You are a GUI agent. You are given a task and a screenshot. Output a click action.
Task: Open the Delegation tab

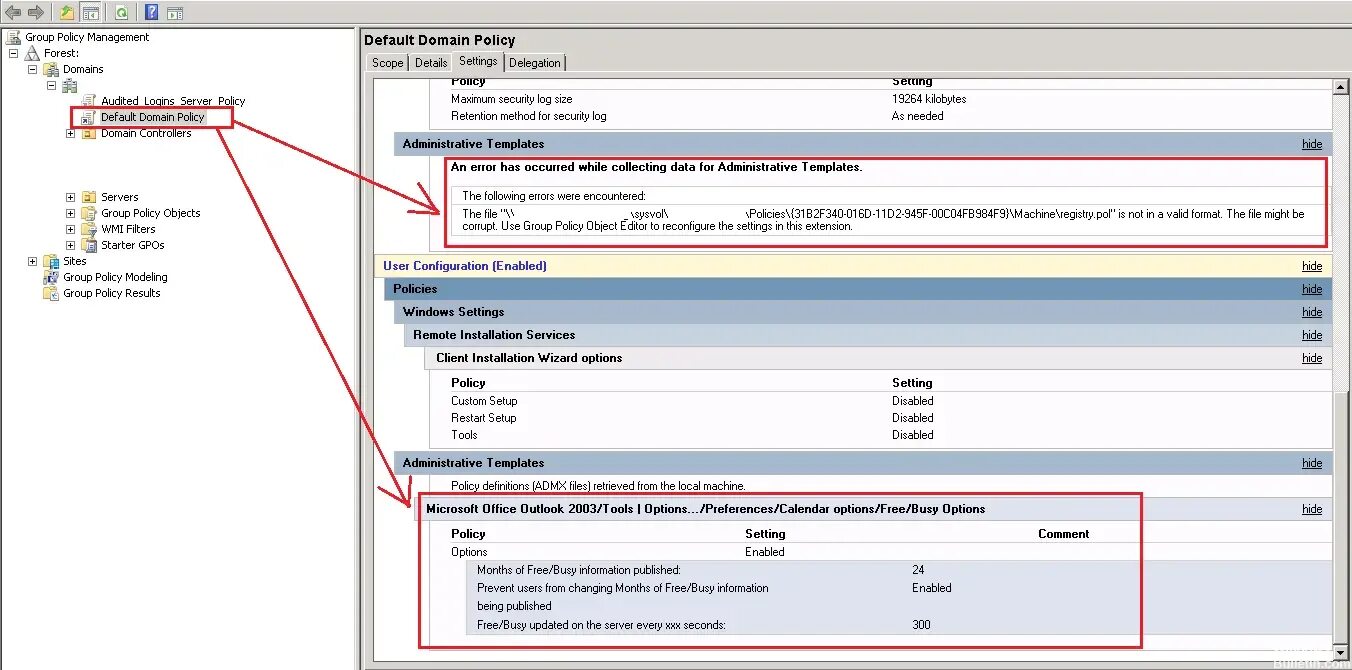point(535,63)
